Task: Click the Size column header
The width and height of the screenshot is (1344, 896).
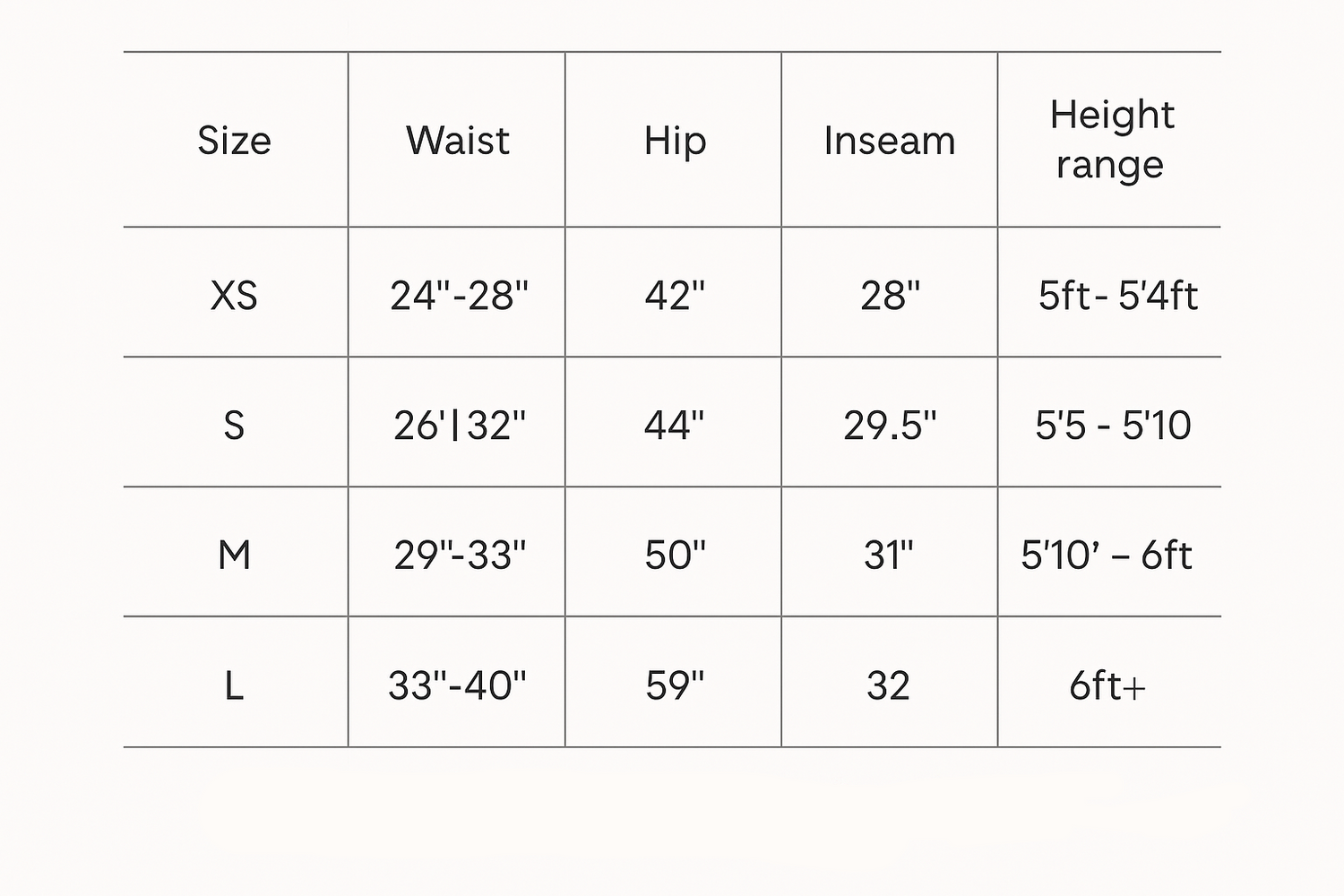Action: (x=234, y=141)
